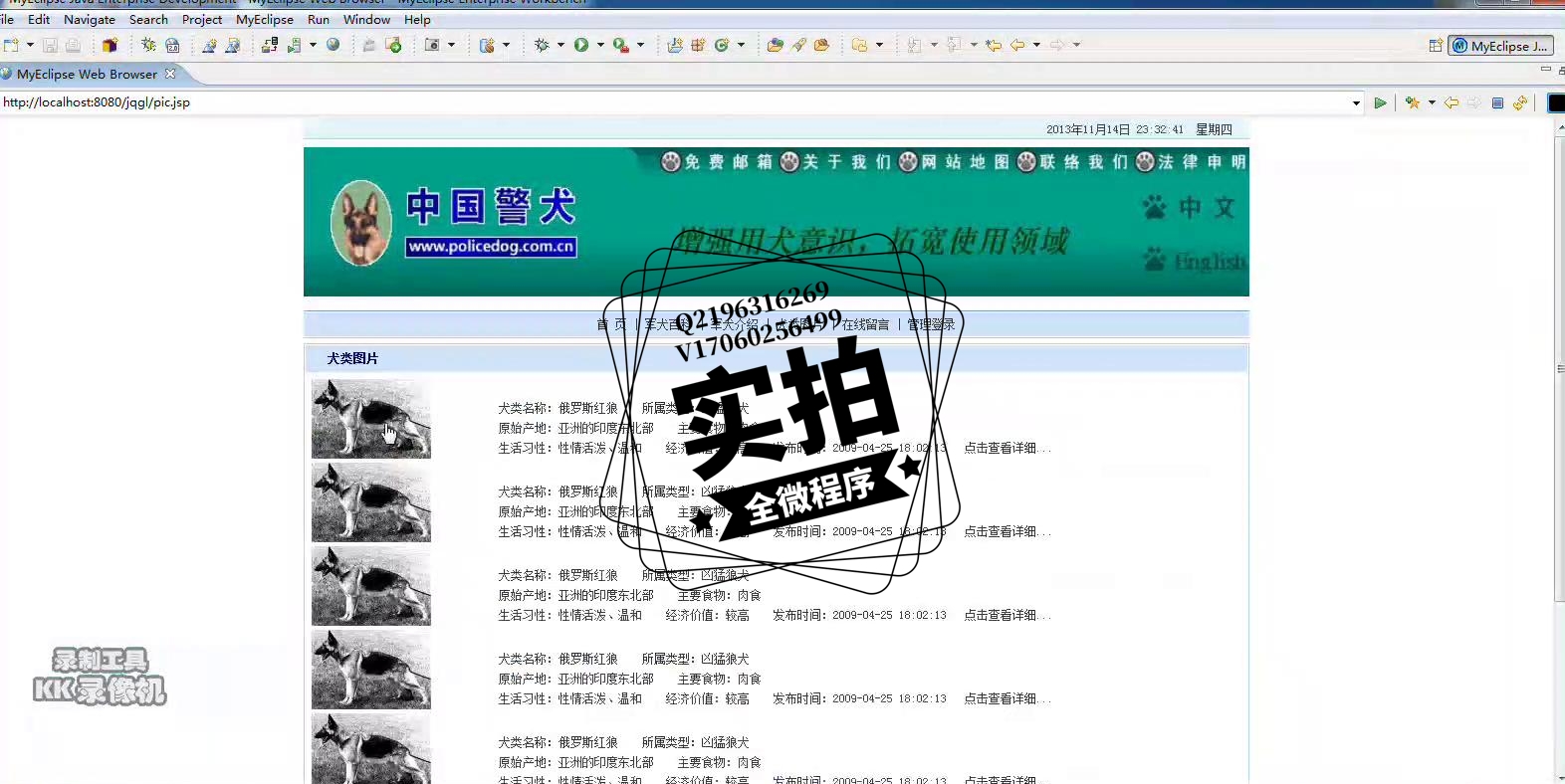Screen dimensions: 1565x784
Task: Expand the External Tools dropdown arrow
Action: 640,45
